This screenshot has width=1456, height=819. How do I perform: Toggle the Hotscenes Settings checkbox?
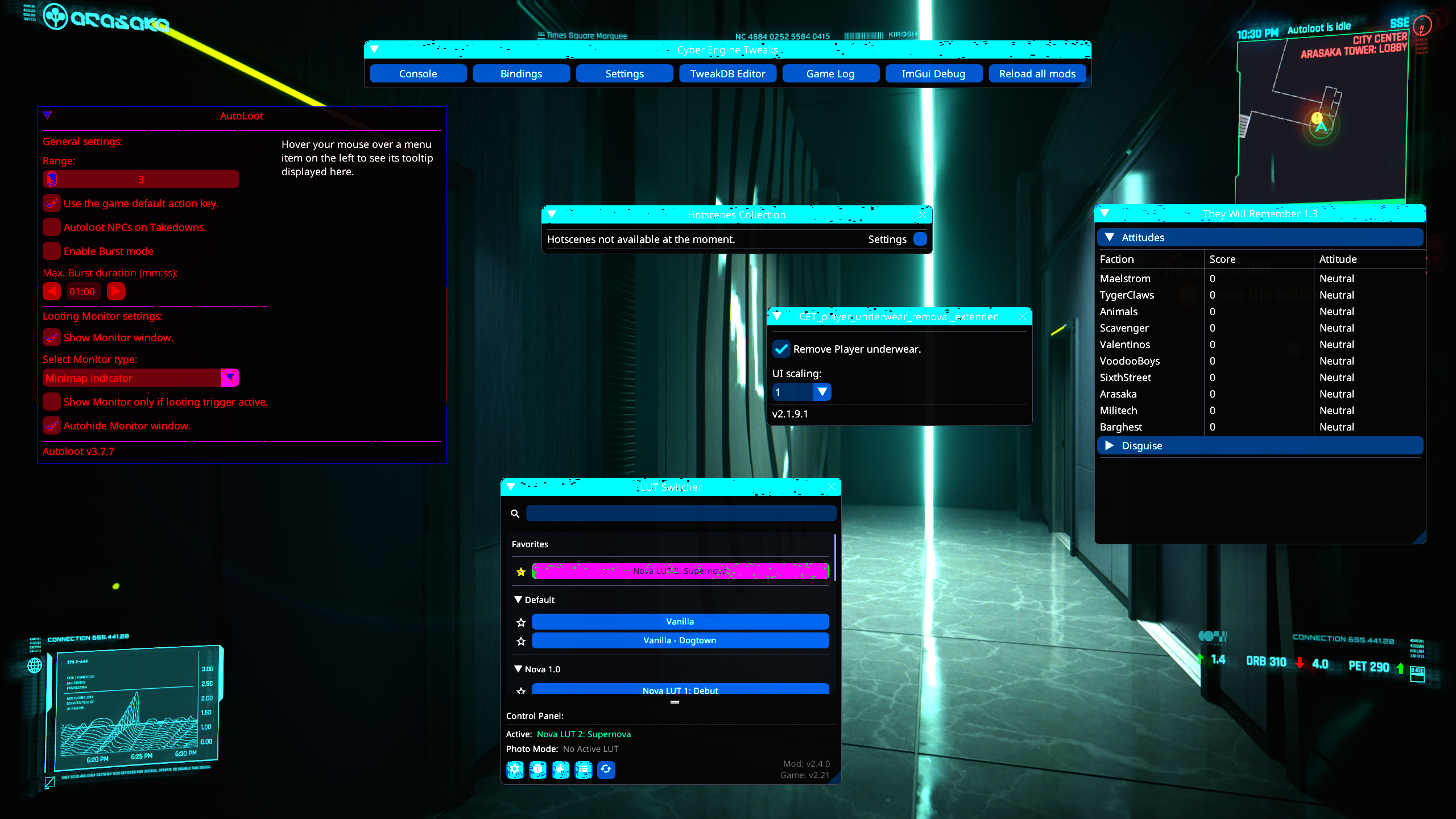pyautogui.click(x=920, y=239)
